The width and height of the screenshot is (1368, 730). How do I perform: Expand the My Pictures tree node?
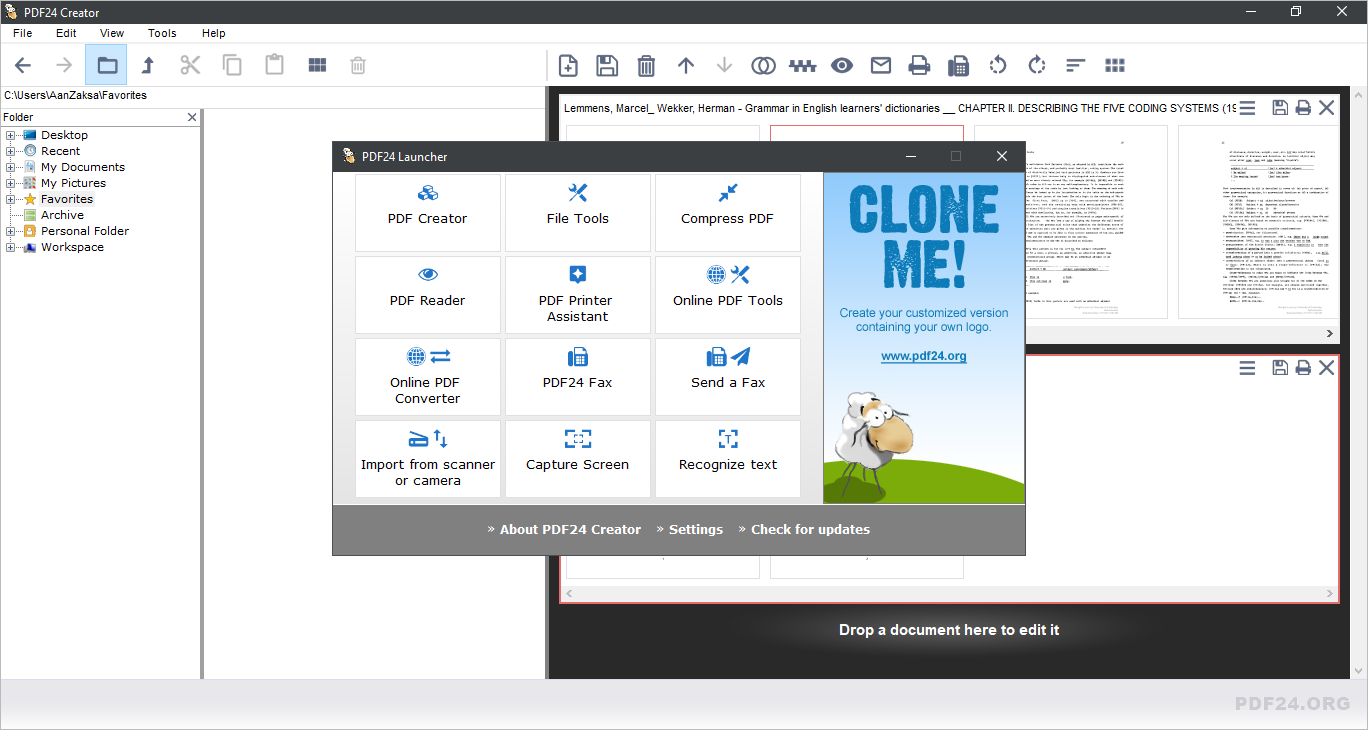click(x=11, y=183)
